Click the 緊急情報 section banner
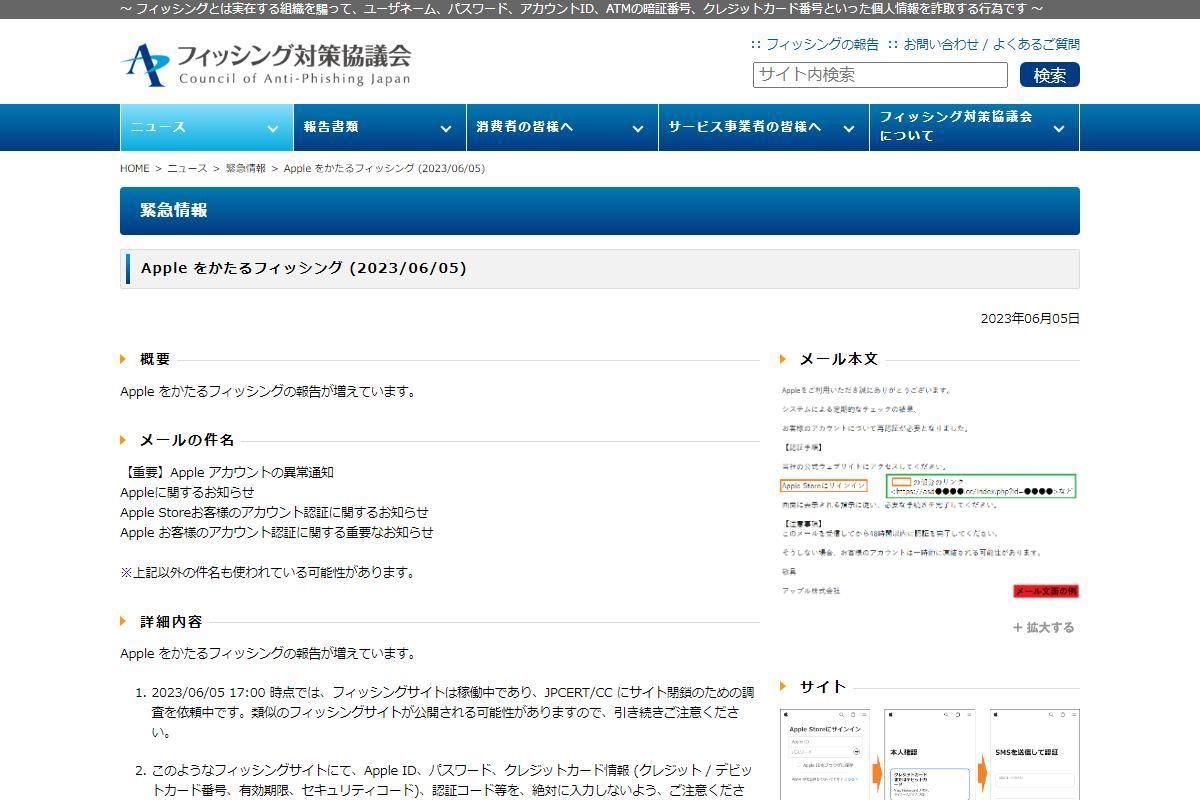1200x800 pixels. [x=600, y=211]
